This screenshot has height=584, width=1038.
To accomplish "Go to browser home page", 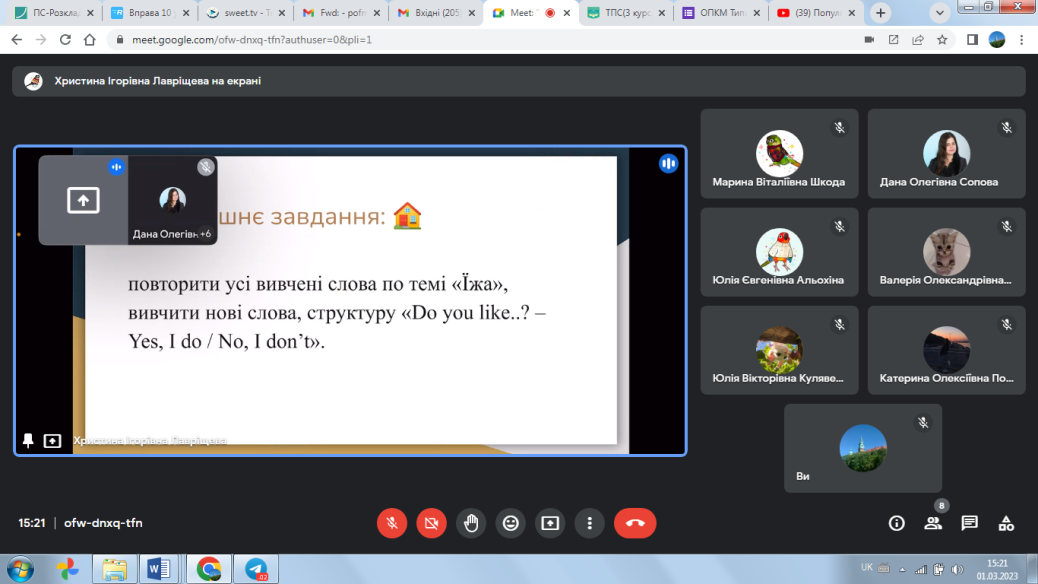I will (89, 40).
